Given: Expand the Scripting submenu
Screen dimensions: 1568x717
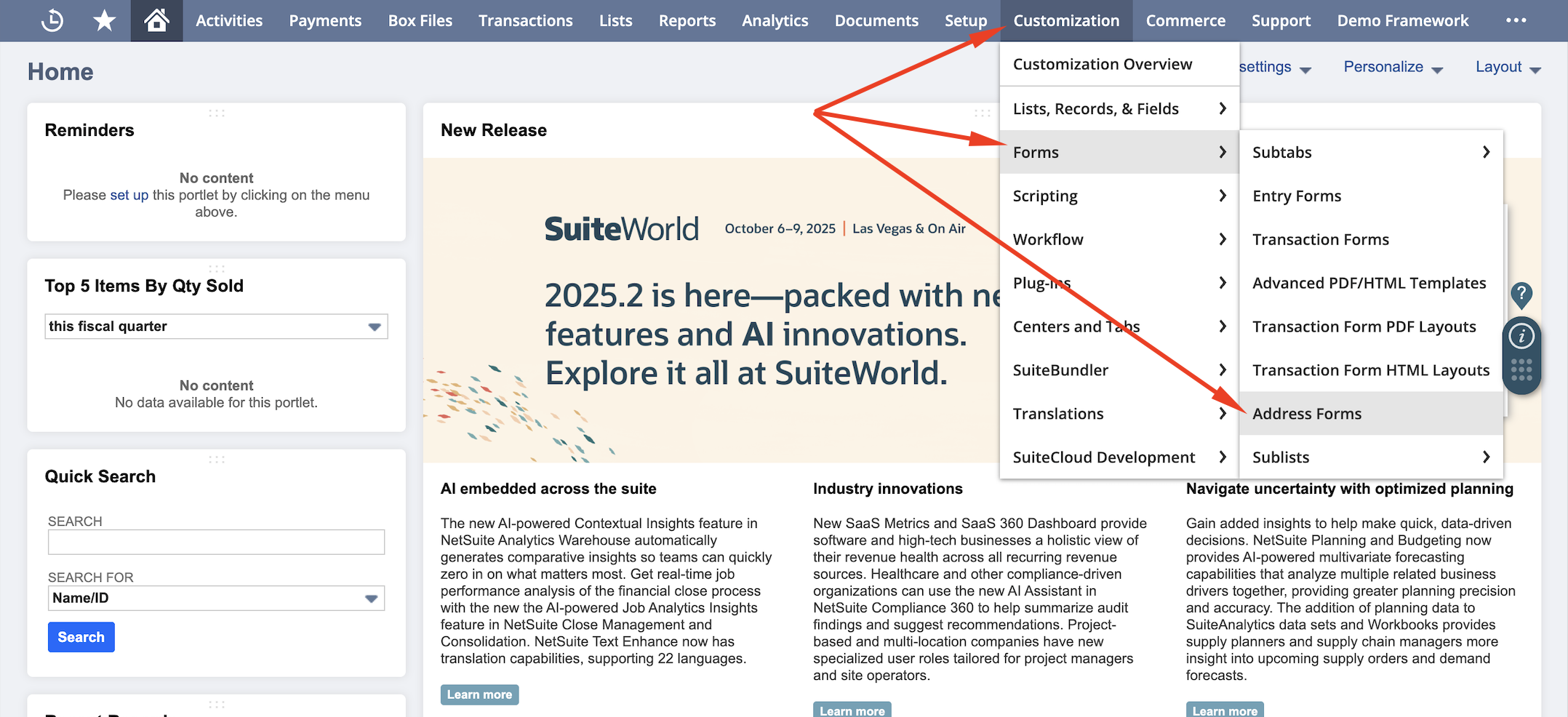Looking at the screenshot, I should (1119, 196).
